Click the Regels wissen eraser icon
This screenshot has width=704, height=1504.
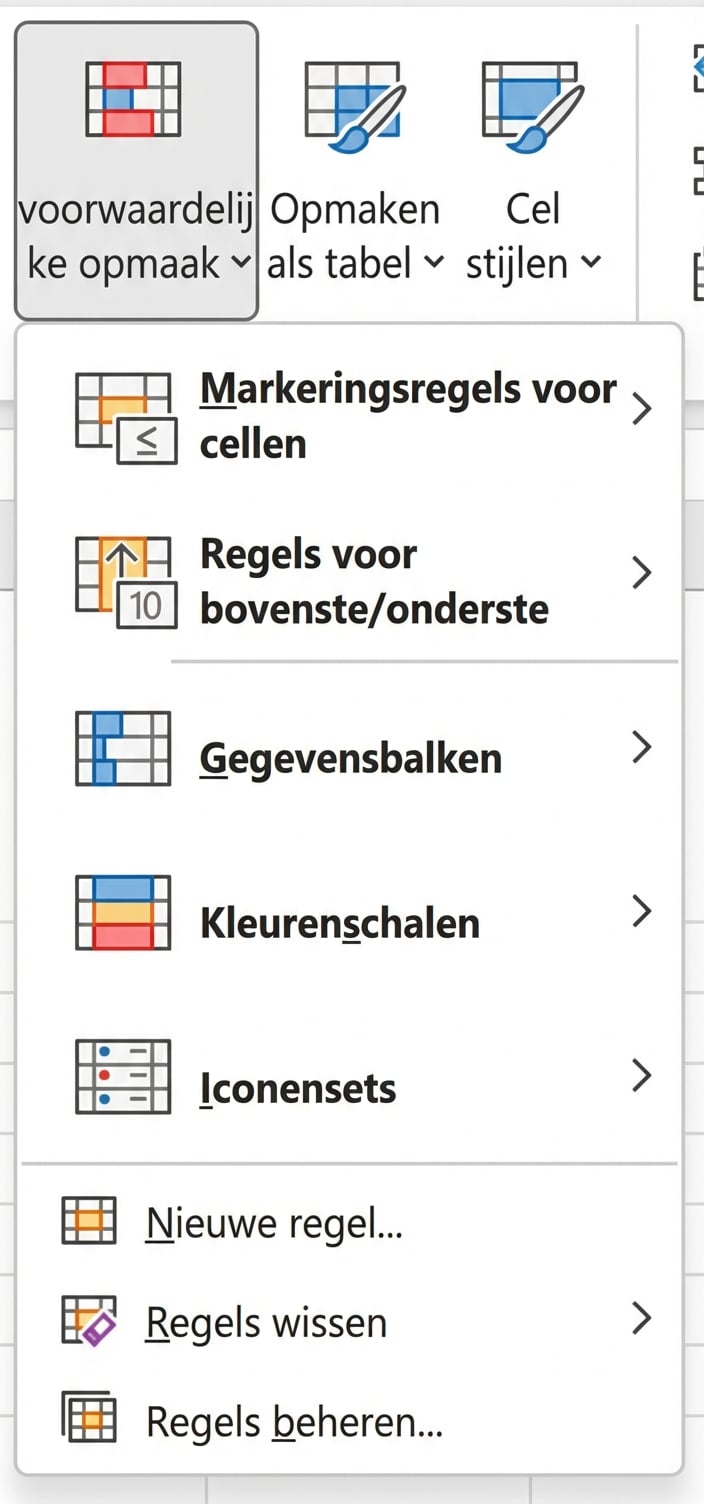(89, 1321)
